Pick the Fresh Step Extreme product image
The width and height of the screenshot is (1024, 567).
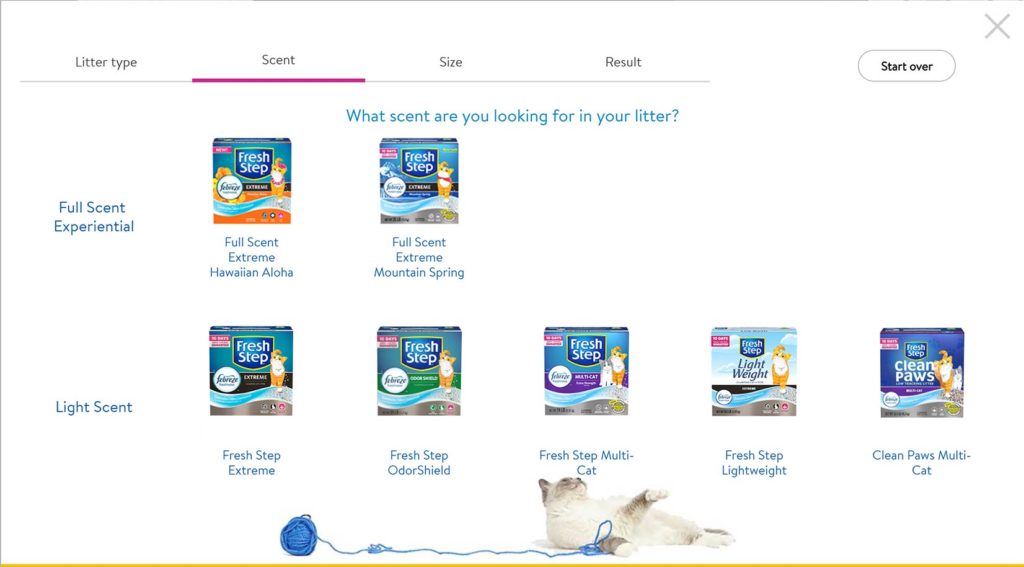point(251,370)
